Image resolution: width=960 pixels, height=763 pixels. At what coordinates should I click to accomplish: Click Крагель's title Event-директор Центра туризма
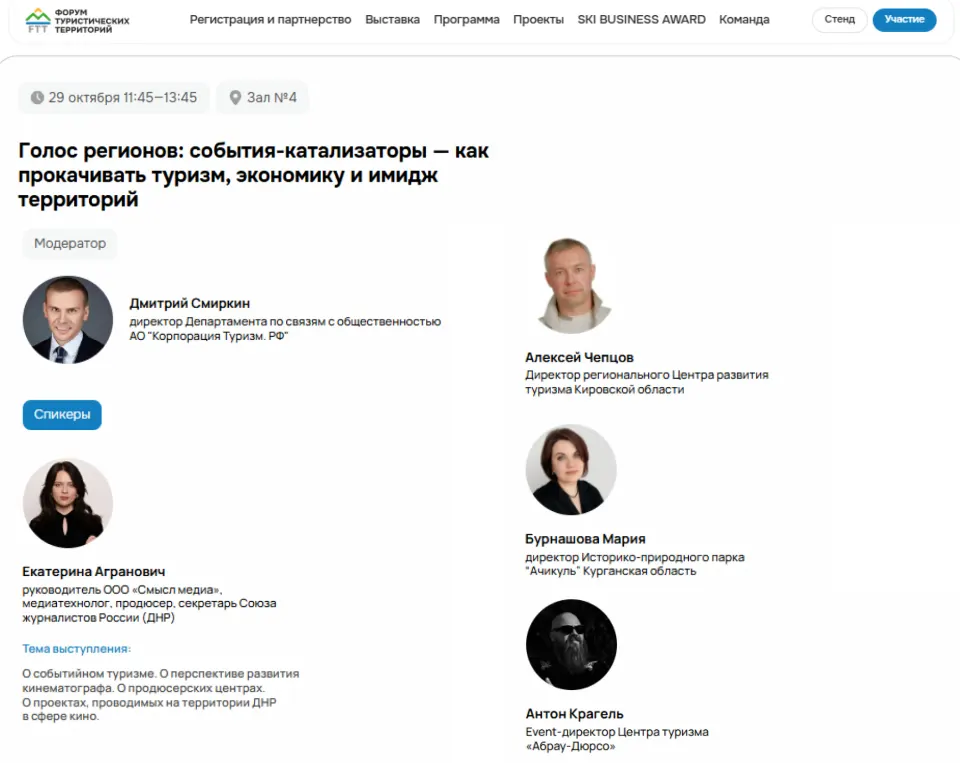617,739
